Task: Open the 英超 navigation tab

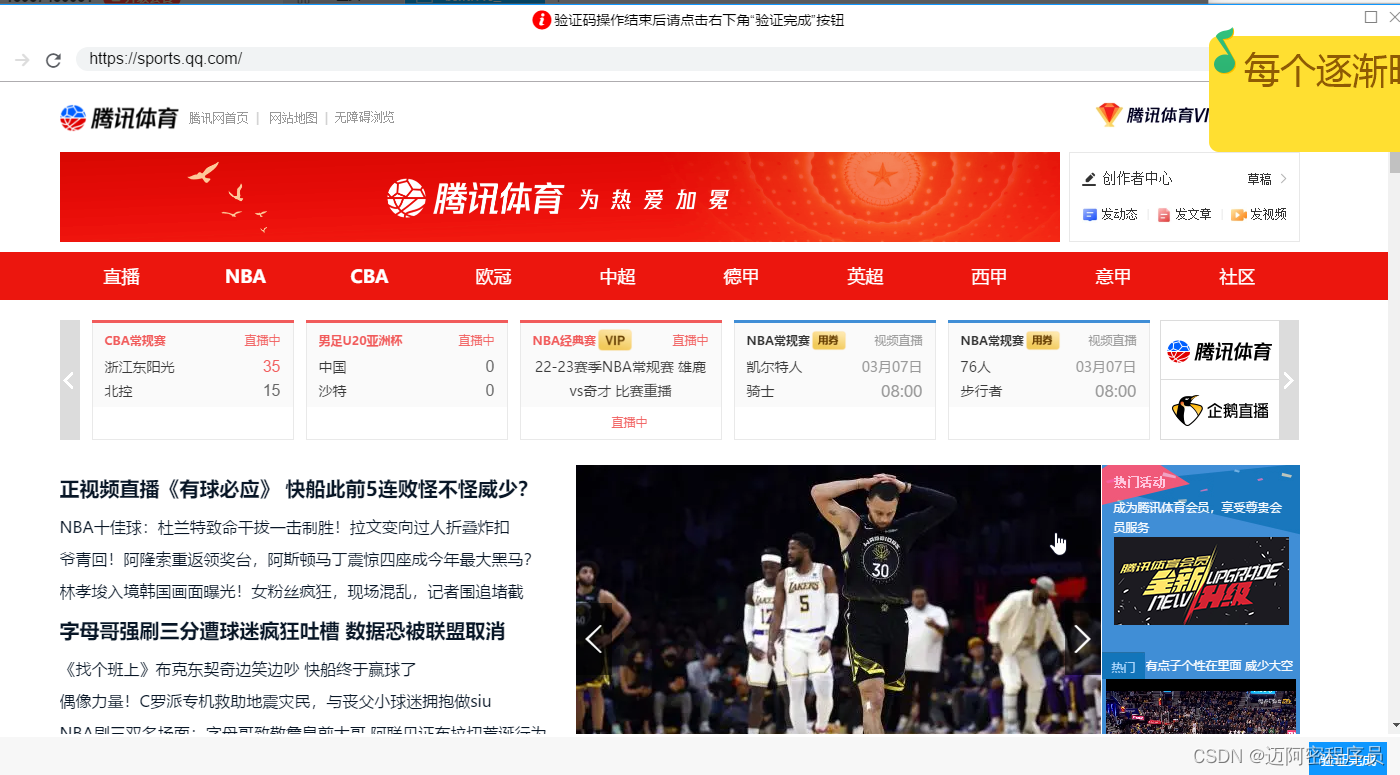Action: tap(865, 277)
